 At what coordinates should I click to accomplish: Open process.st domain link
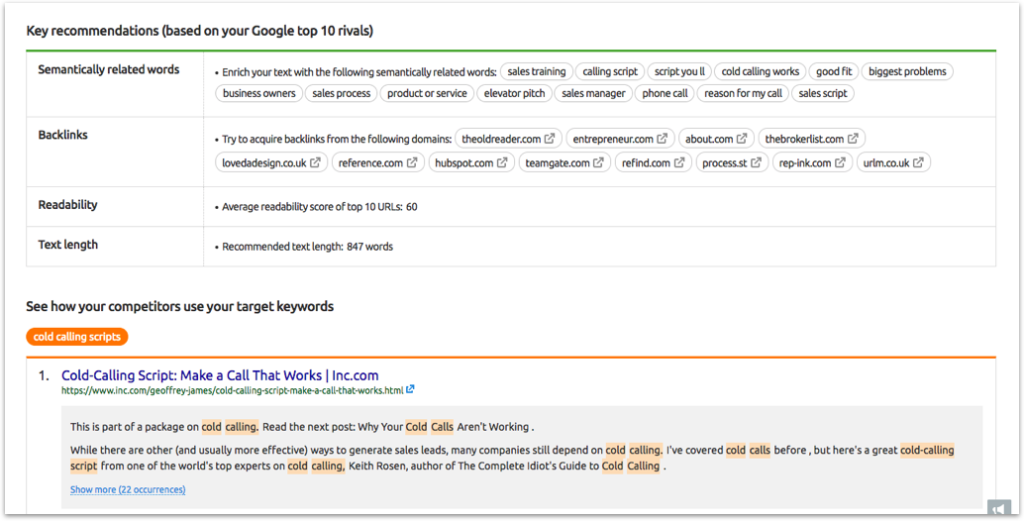coord(724,163)
